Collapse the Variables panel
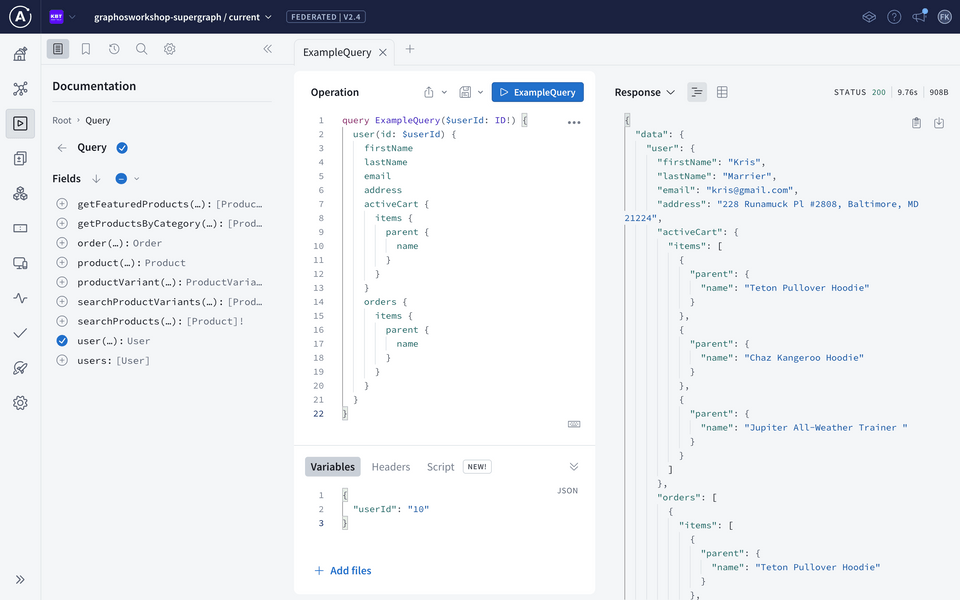 click(574, 467)
